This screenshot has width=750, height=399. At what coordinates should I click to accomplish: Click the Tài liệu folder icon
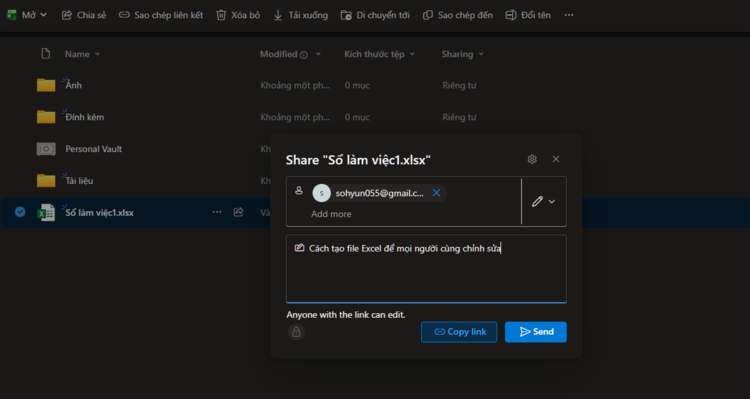[x=46, y=181]
